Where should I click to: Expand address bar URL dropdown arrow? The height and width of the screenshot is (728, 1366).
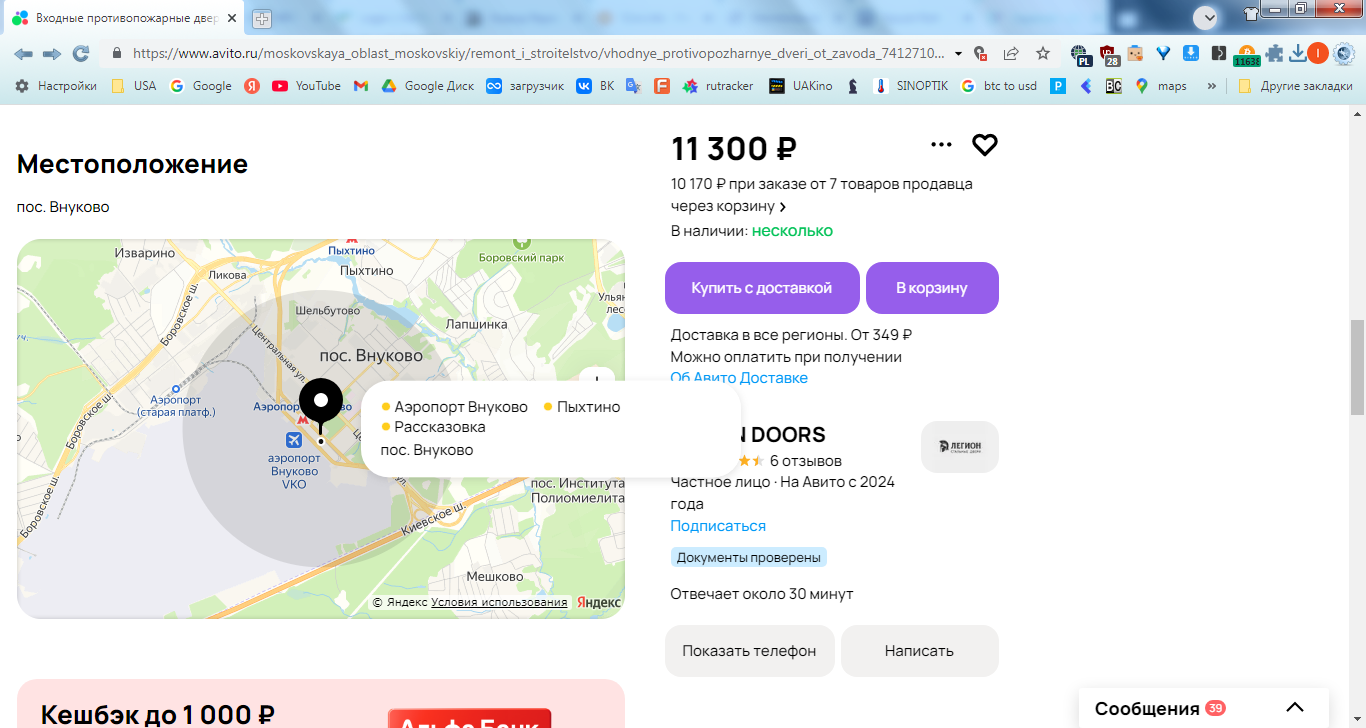click(958, 54)
